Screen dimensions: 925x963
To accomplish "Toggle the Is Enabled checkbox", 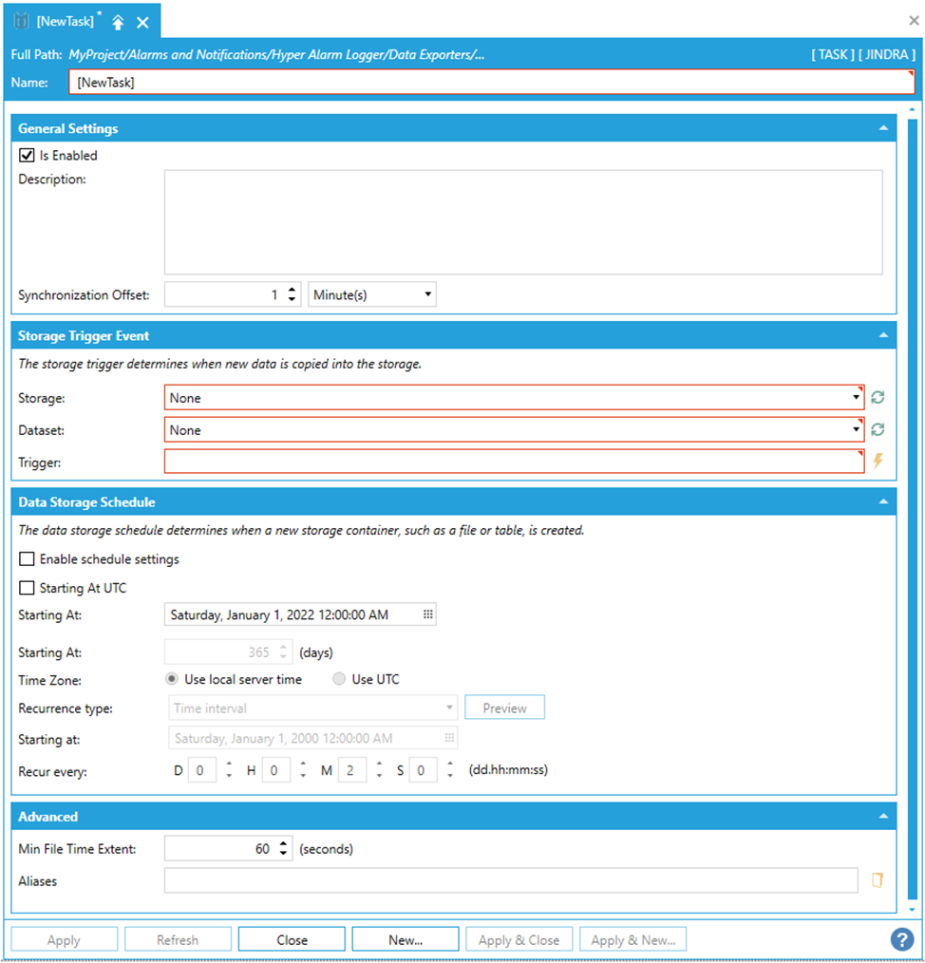I will click(x=26, y=155).
